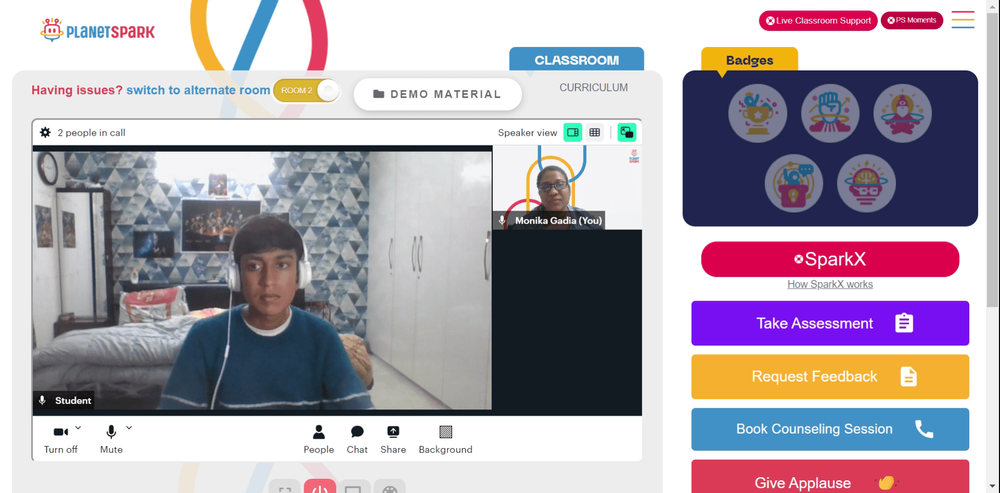The image size is (1000, 493).
Task: Click the "2 people in call" text
Action: 91,133
